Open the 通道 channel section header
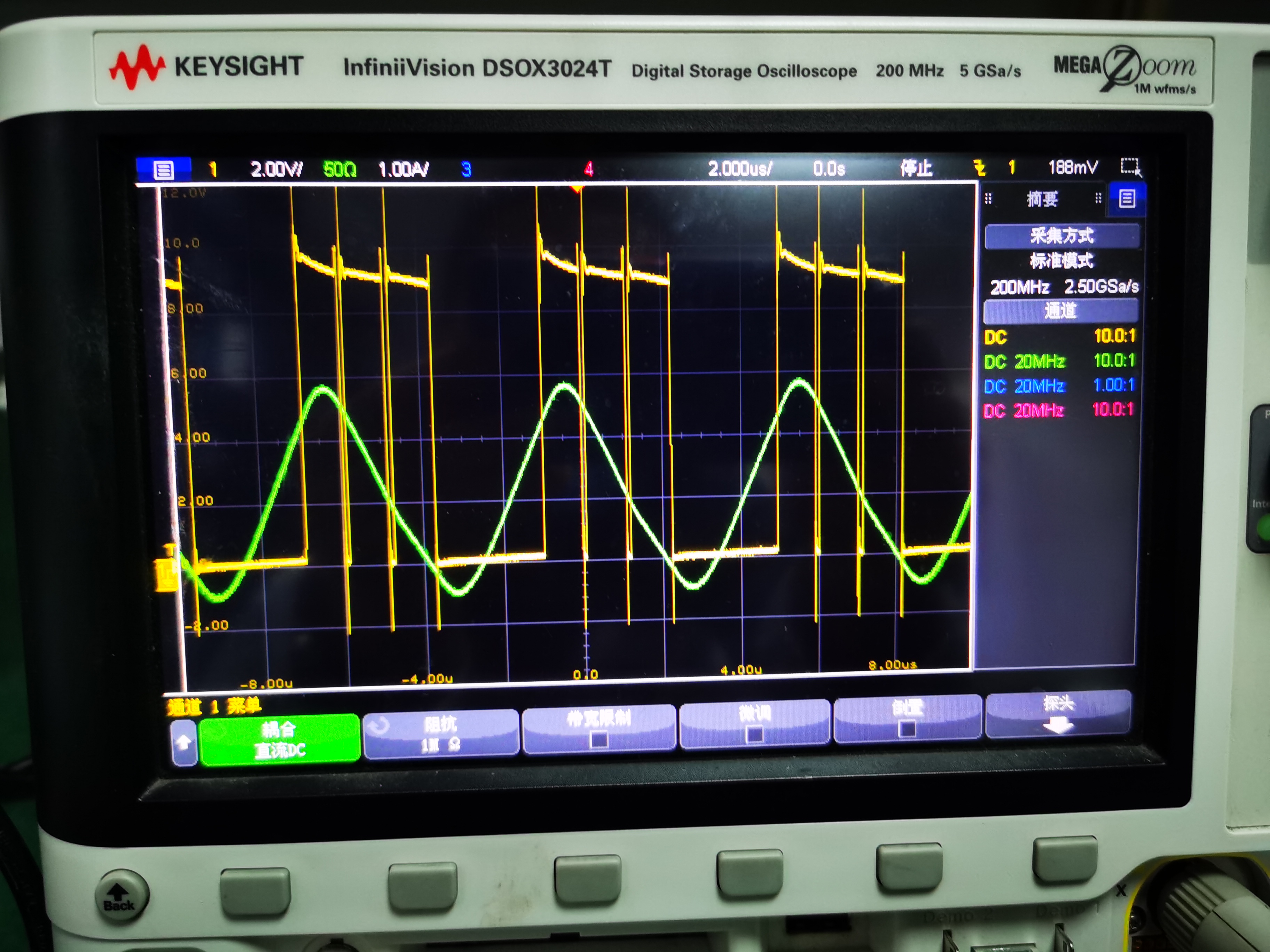 [1060, 311]
